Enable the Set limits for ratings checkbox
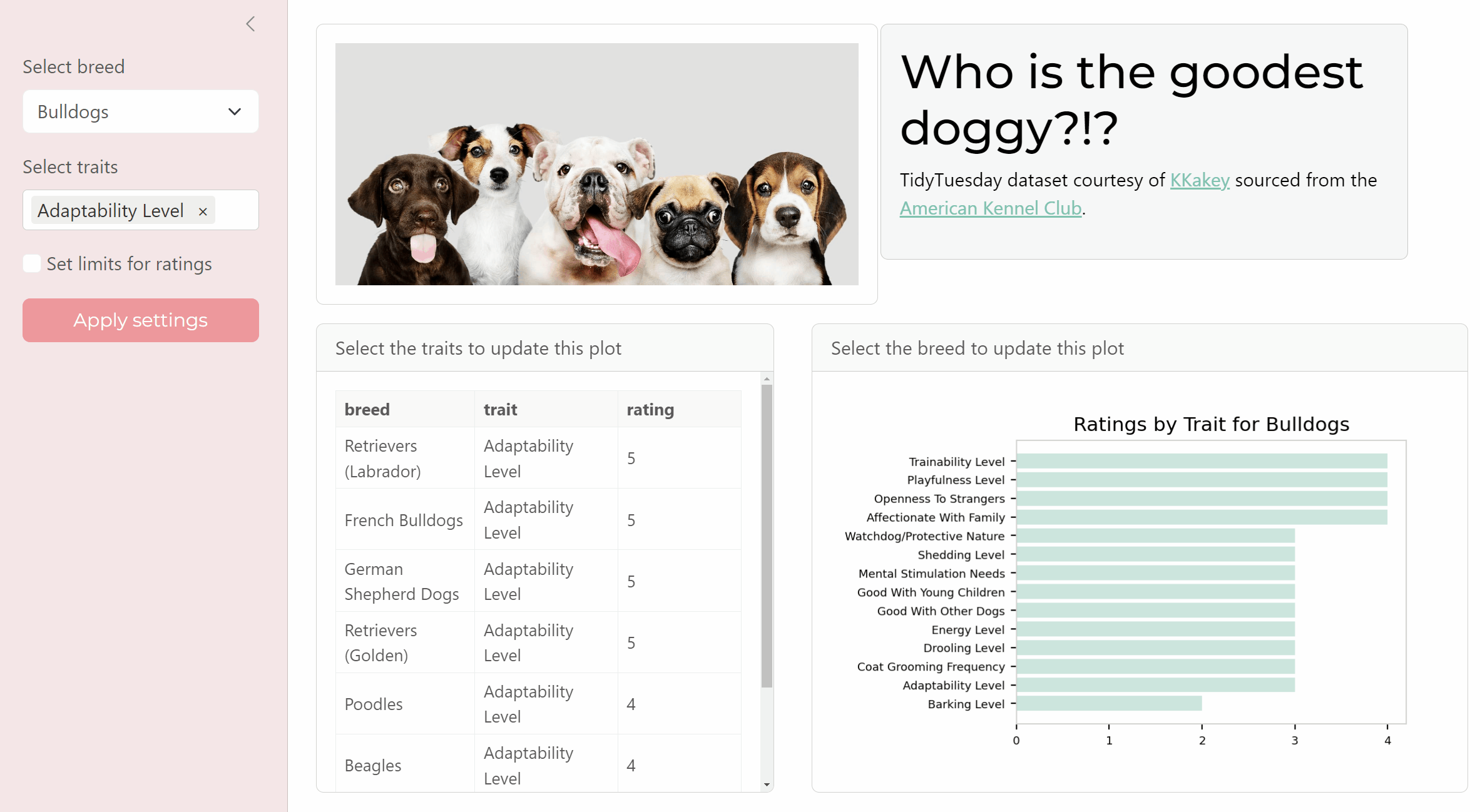The image size is (1480, 812). [x=31, y=263]
